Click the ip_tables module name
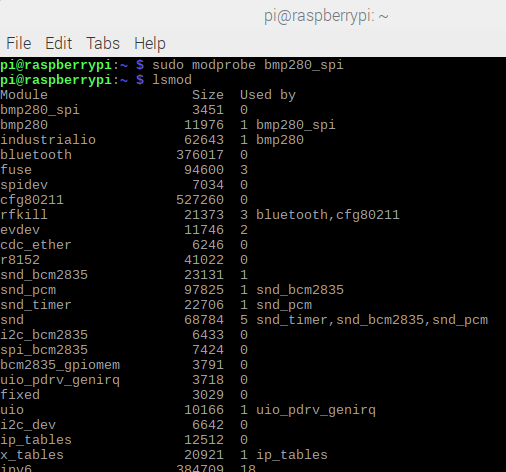This screenshot has height=472, width=506. [x=36, y=440]
